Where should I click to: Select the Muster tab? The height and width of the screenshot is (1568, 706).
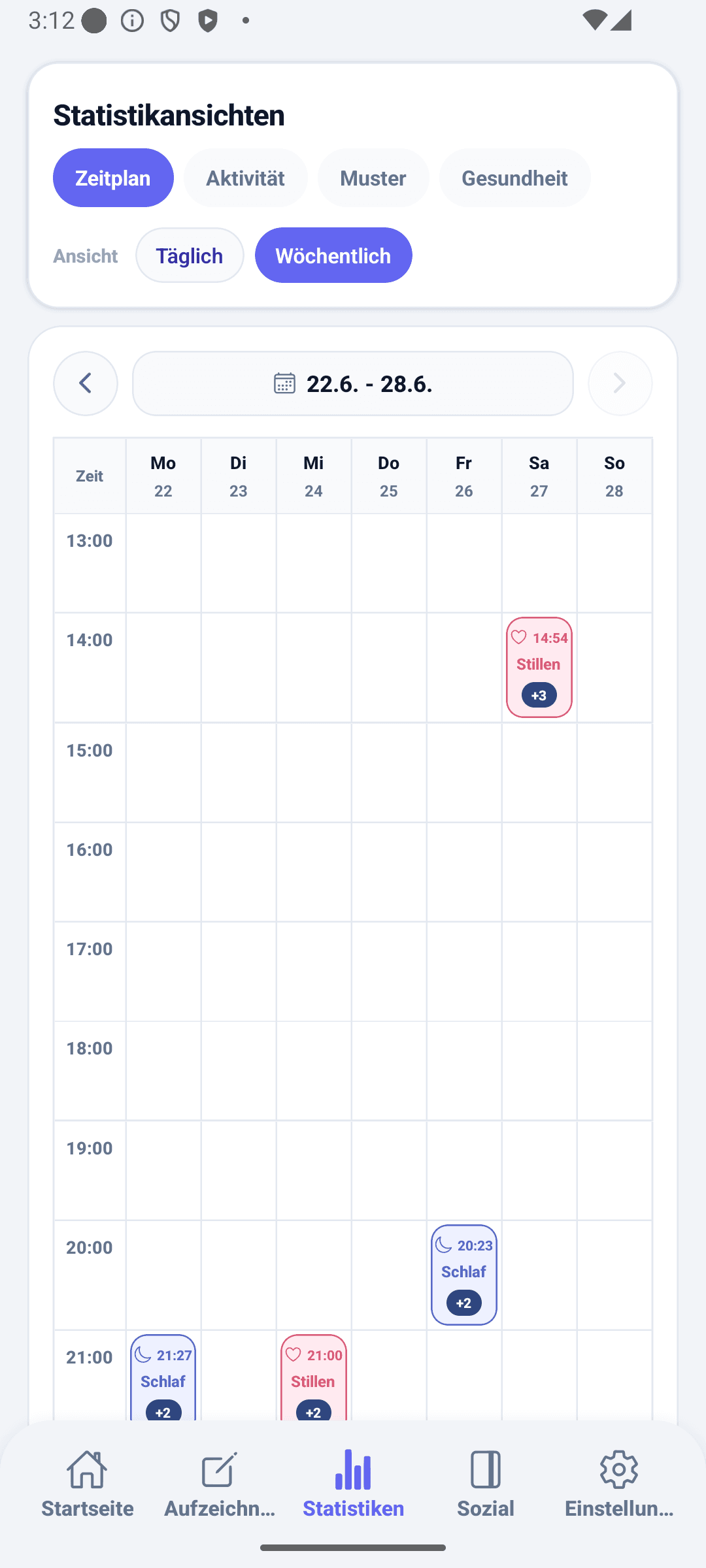[373, 178]
